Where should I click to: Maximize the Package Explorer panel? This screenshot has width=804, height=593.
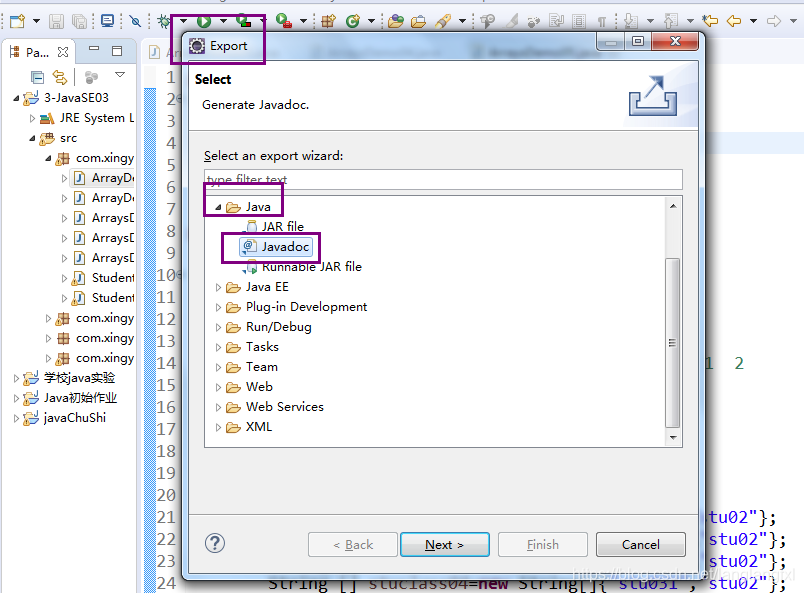click(x=117, y=50)
